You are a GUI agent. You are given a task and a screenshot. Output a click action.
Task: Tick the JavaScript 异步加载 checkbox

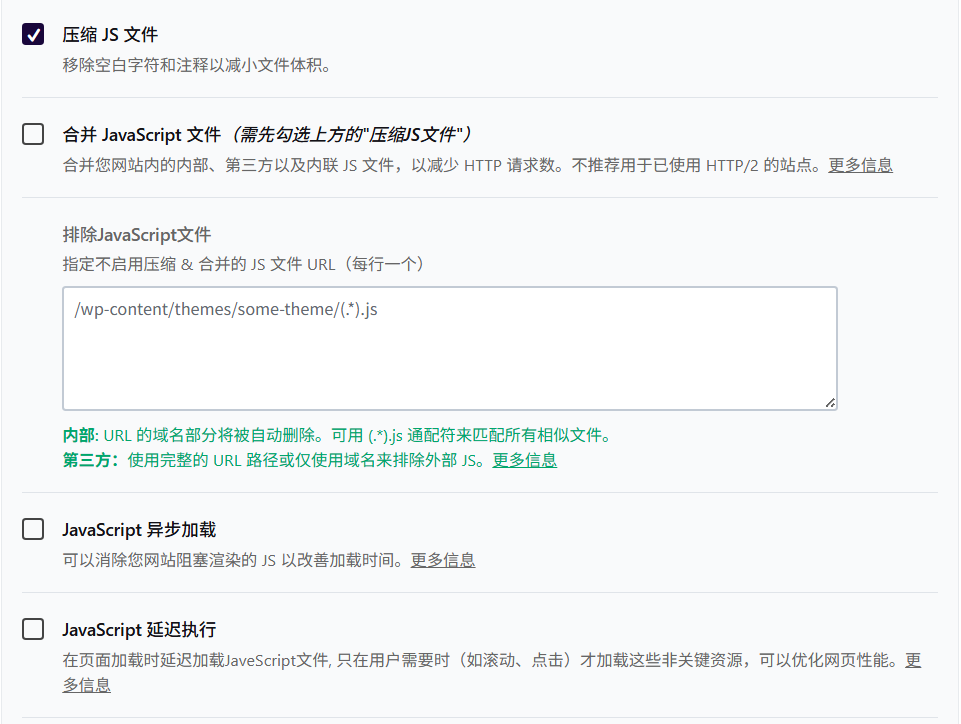(x=33, y=529)
